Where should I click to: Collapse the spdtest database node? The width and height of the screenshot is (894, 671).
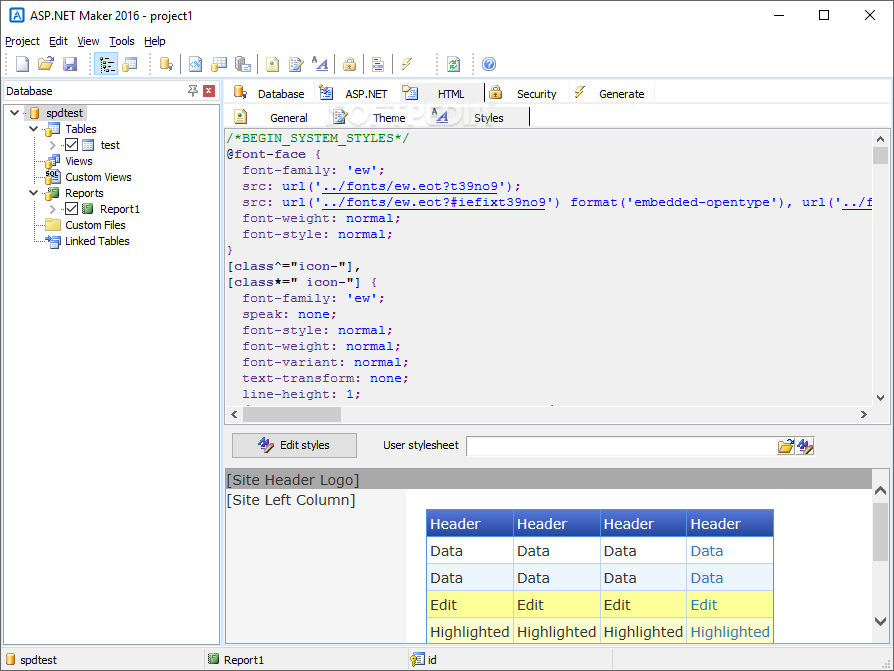[15, 112]
